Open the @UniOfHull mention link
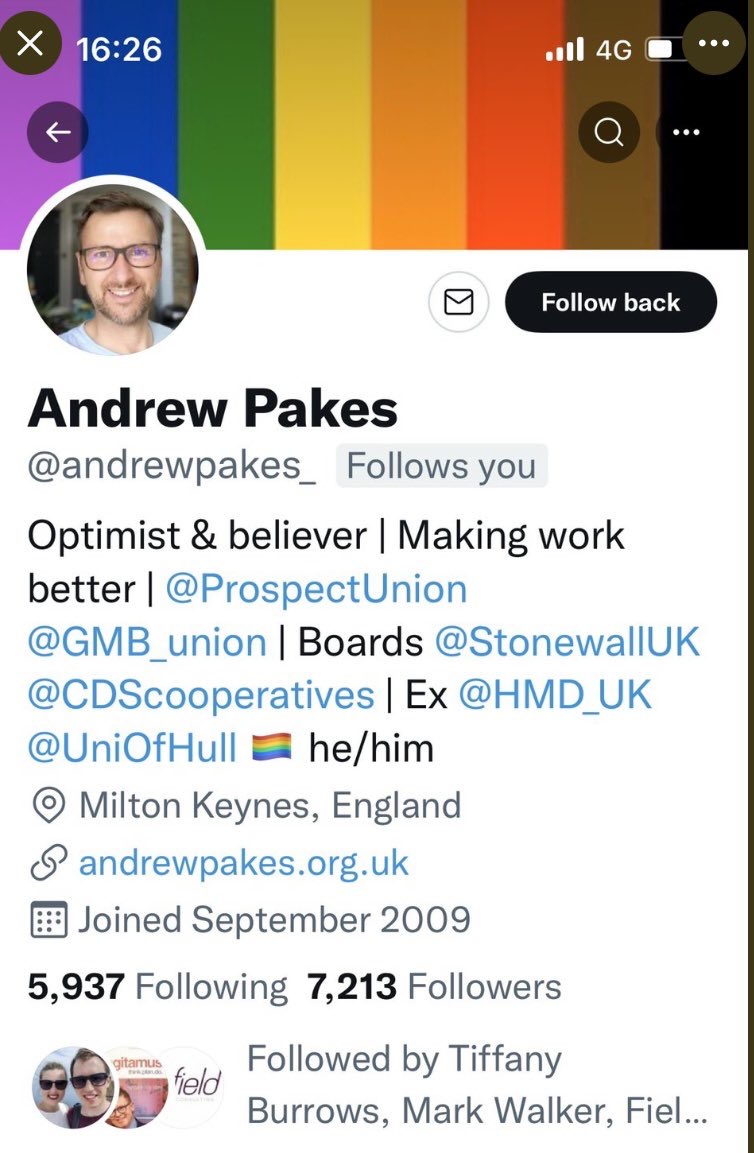The image size is (754, 1153). [x=132, y=749]
